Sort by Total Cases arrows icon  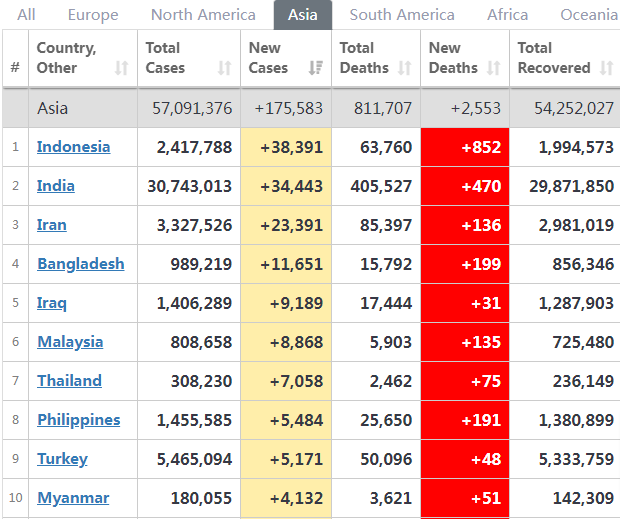click(x=224, y=68)
